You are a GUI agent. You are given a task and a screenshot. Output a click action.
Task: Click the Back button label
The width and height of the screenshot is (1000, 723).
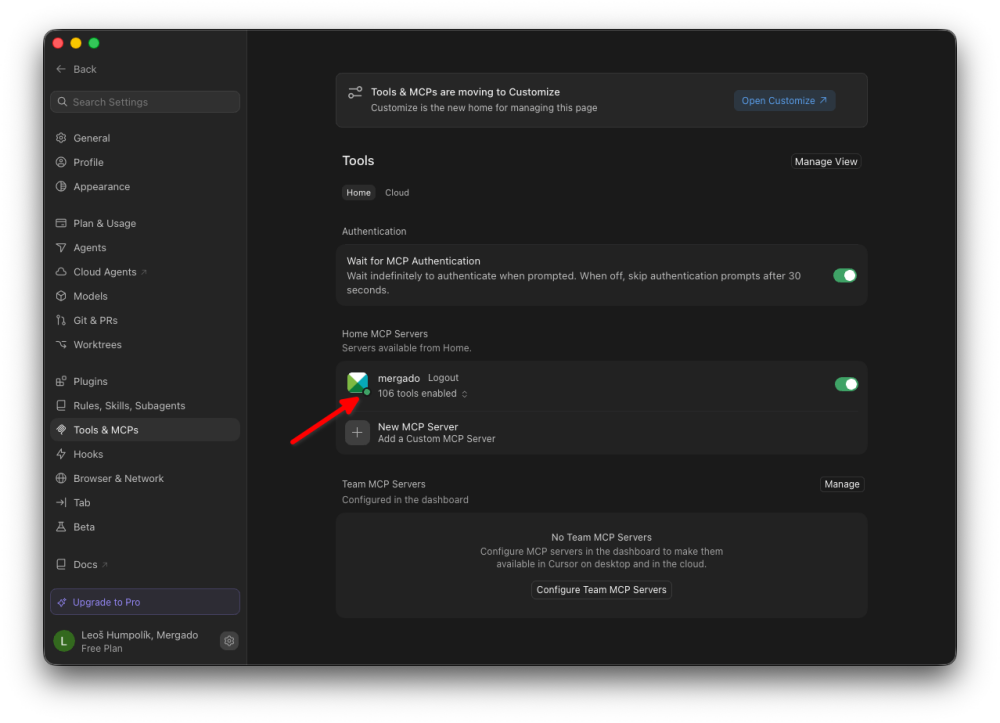(x=85, y=69)
